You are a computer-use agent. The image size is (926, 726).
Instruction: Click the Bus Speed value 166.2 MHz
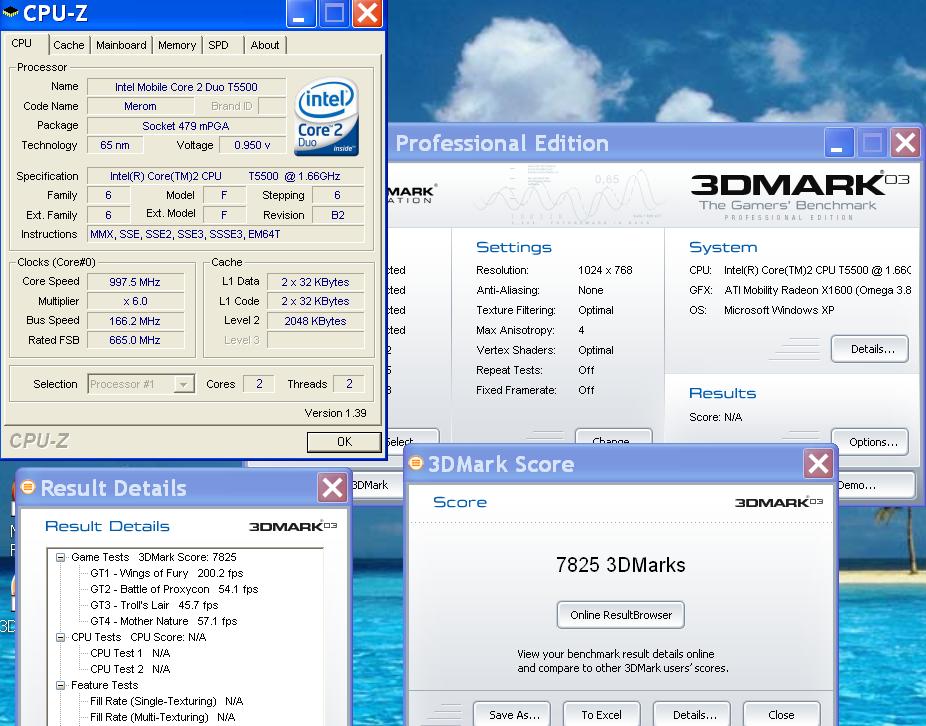tap(135, 321)
